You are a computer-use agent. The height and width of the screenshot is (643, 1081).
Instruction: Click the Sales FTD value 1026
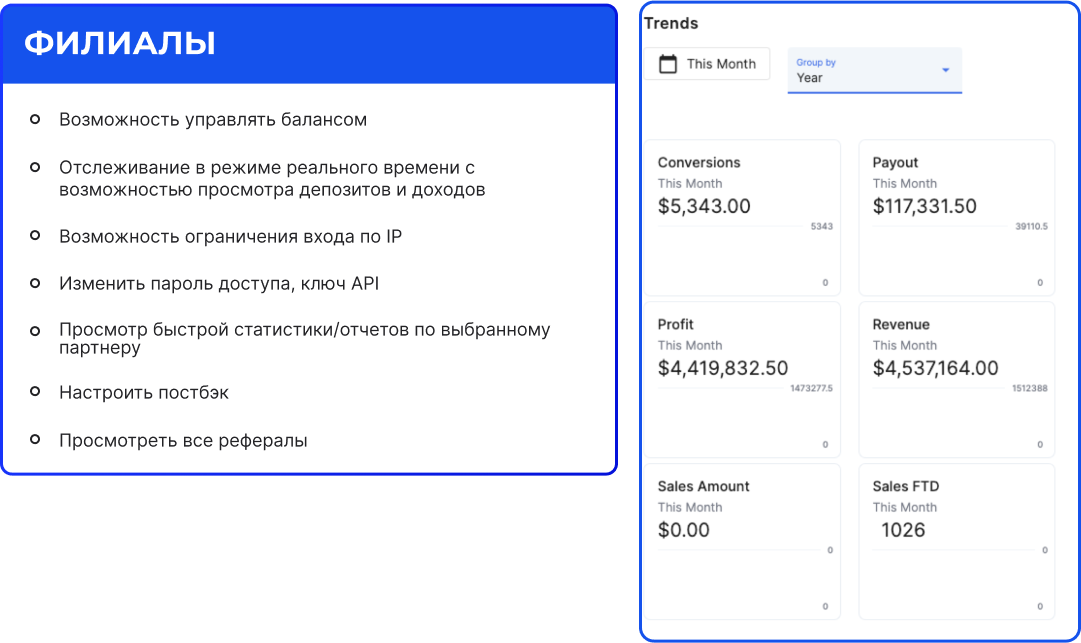pyautogui.click(x=902, y=531)
